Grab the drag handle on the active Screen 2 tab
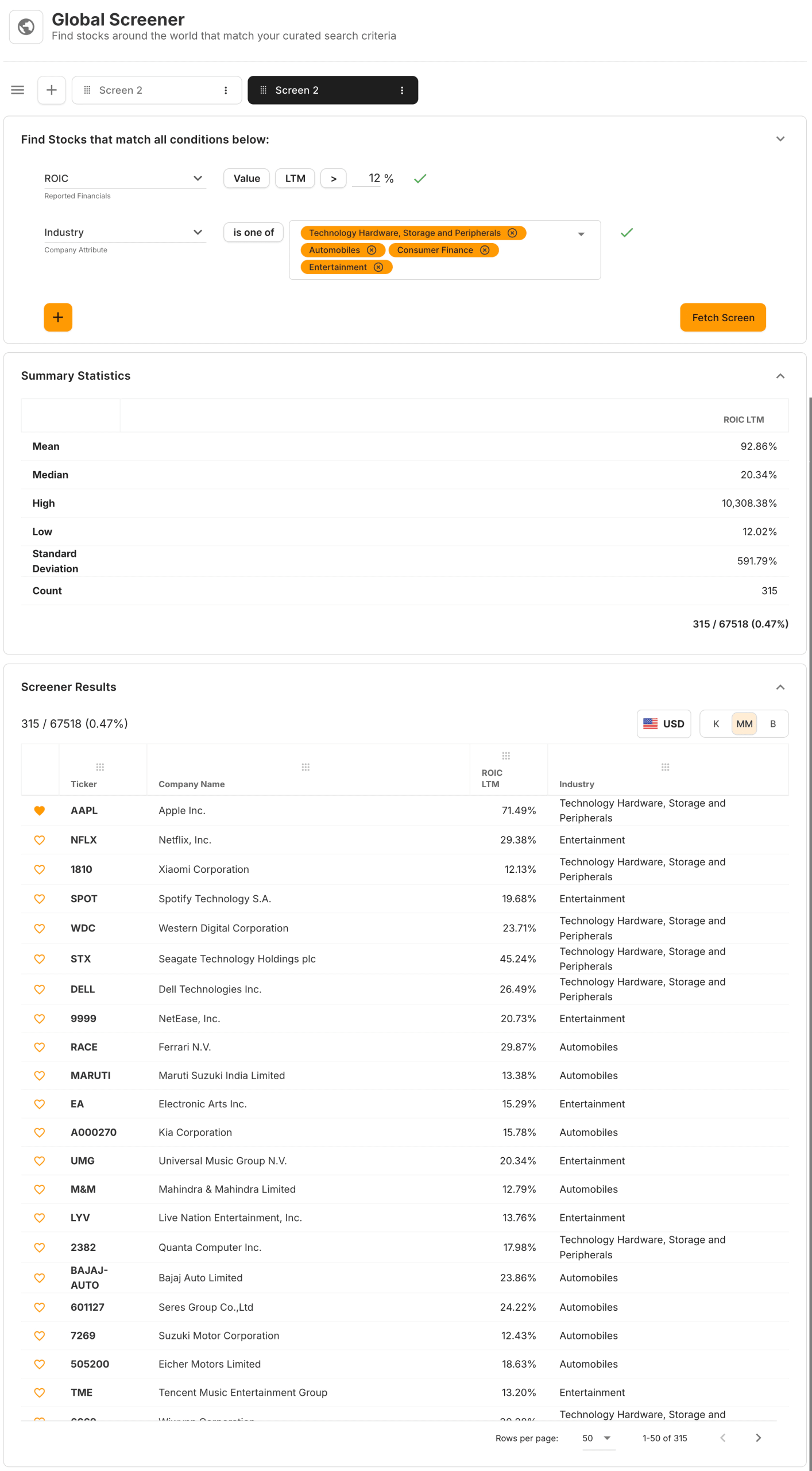 pyautogui.click(x=263, y=90)
